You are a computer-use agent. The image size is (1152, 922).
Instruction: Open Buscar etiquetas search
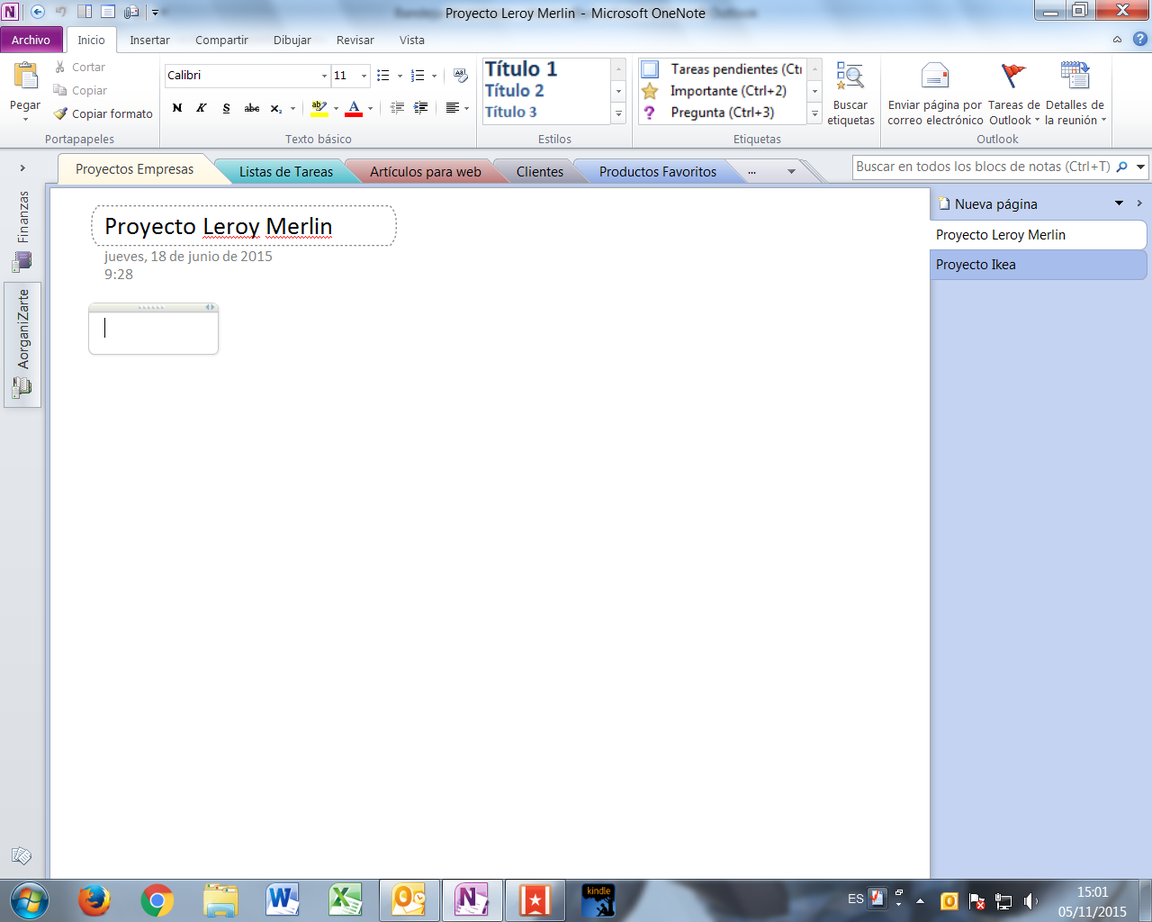[x=851, y=90]
